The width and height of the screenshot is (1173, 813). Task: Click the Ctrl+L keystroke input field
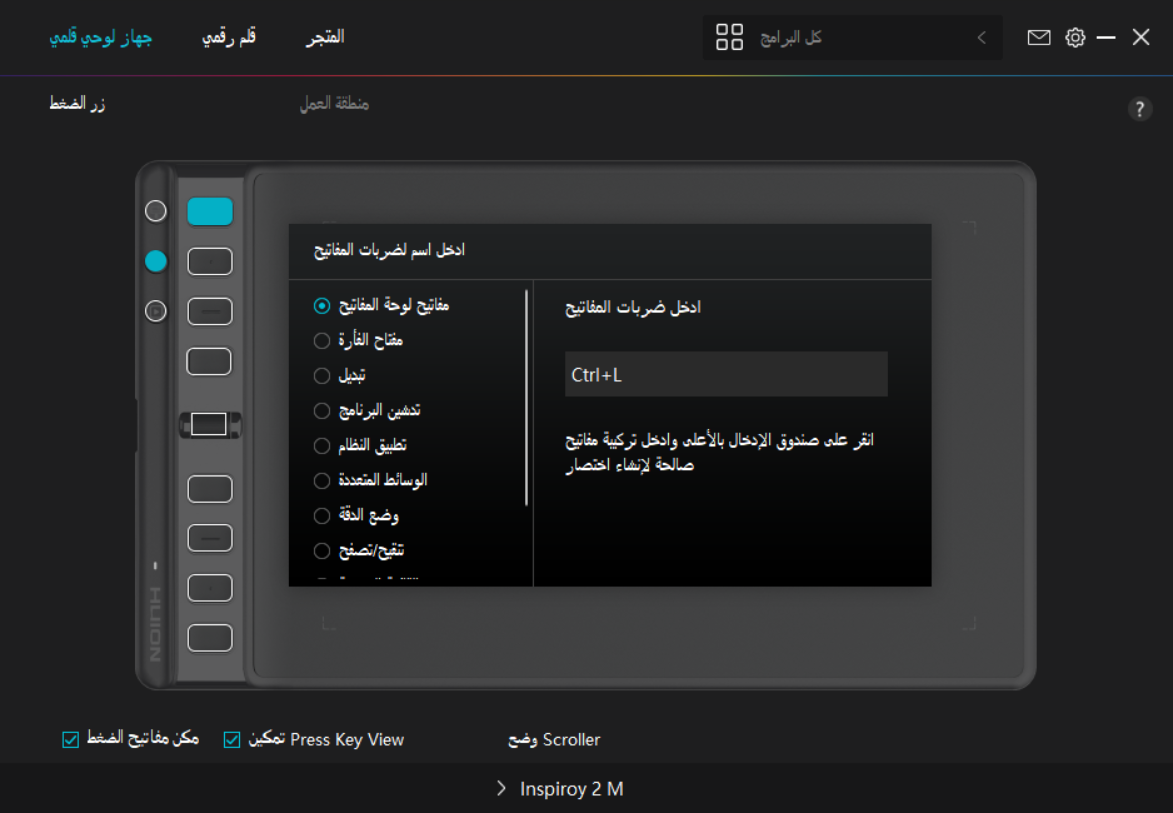click(x=726, y=375)
